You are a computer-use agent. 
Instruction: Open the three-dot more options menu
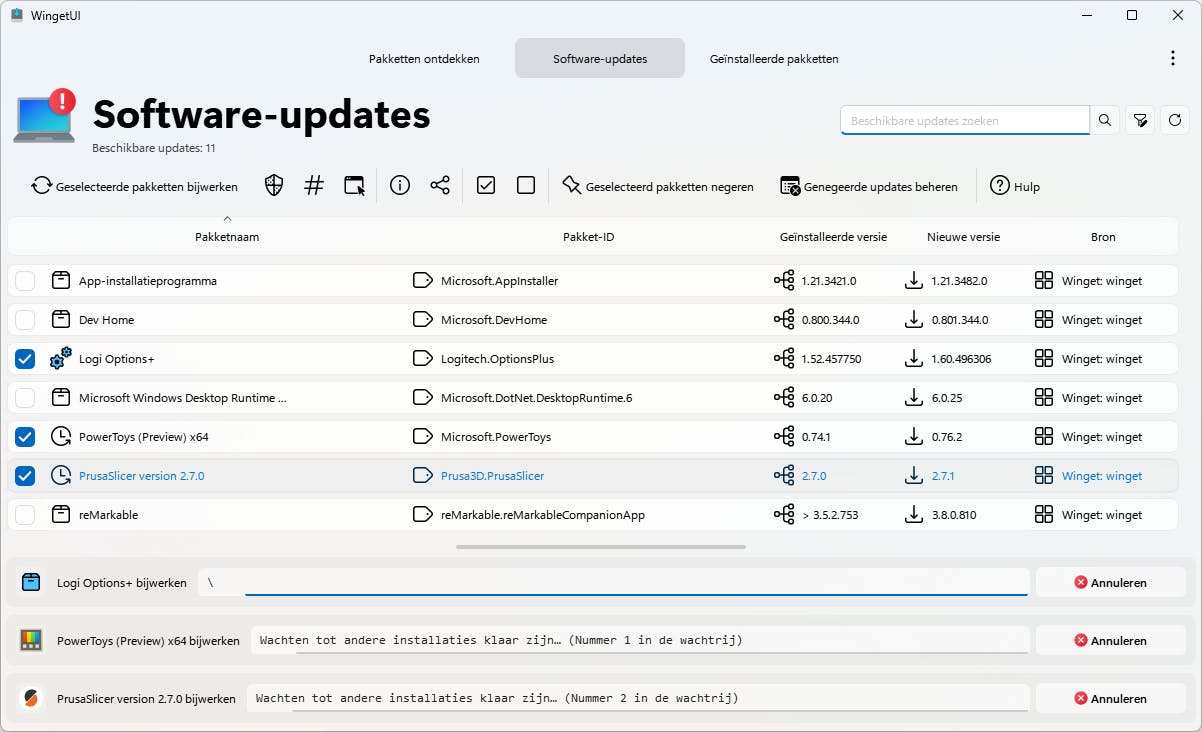(x=1173, y=58)
